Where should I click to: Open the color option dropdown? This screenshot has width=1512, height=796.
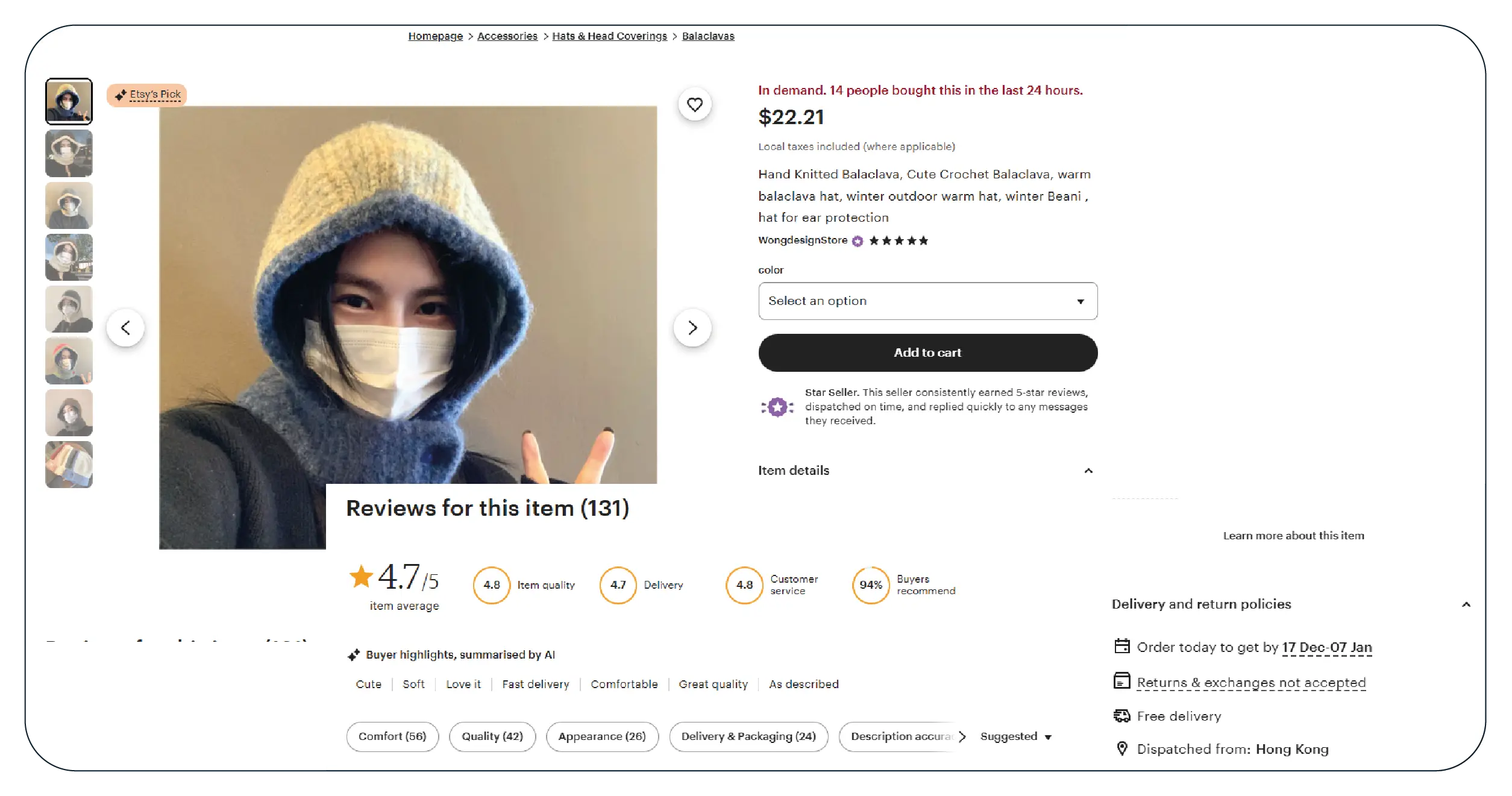click(927, 301)
